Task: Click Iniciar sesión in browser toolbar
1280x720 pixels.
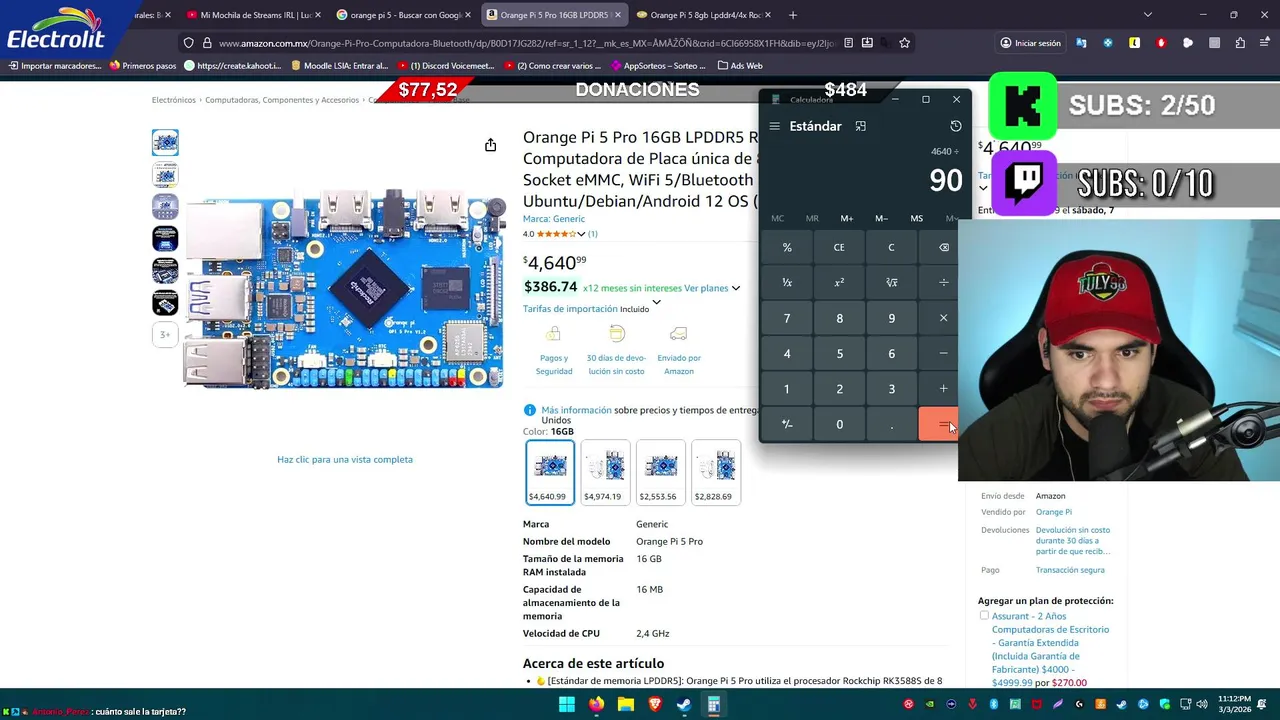Action: click(x=1030, y=43)
